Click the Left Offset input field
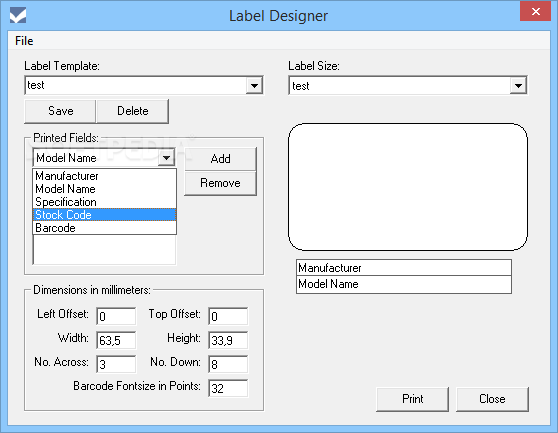558x433 pixels. (116, 316)
